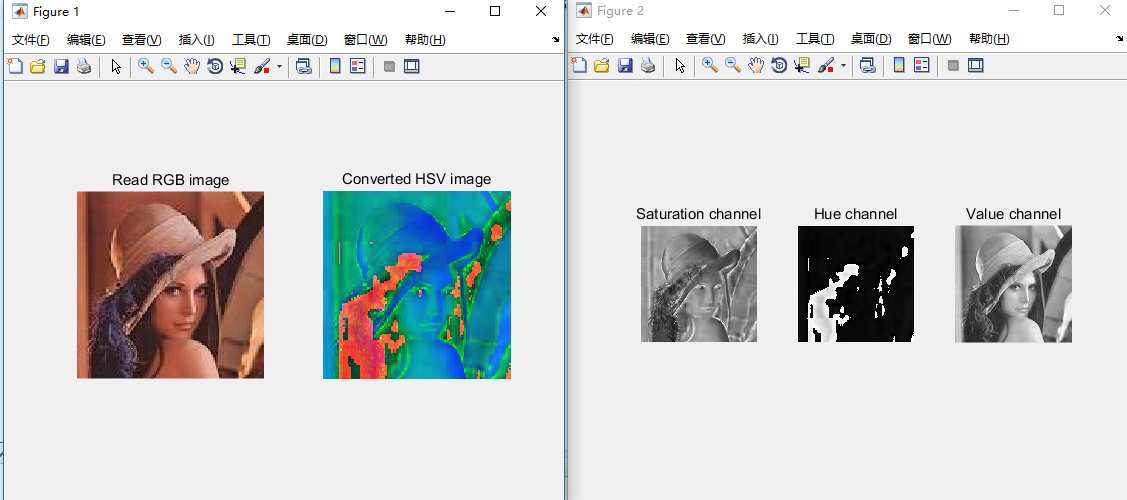Open 查看(V) menu in Figure 1
This screenshot has height=500, width=1127.
pos(142,40)
